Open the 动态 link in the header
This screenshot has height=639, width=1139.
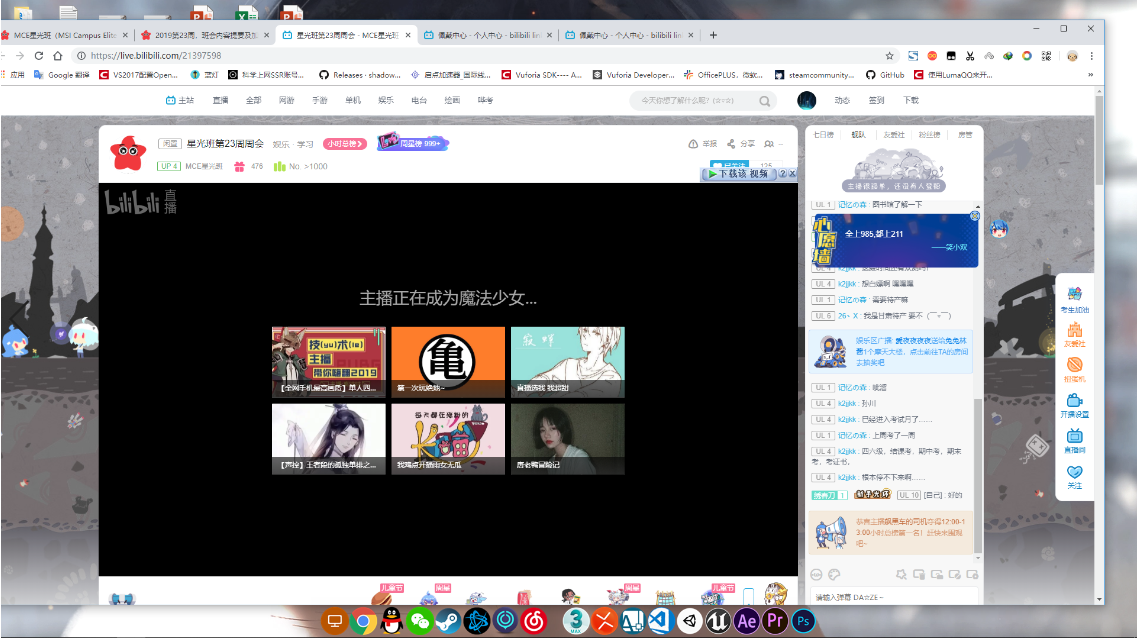point(842,100)
